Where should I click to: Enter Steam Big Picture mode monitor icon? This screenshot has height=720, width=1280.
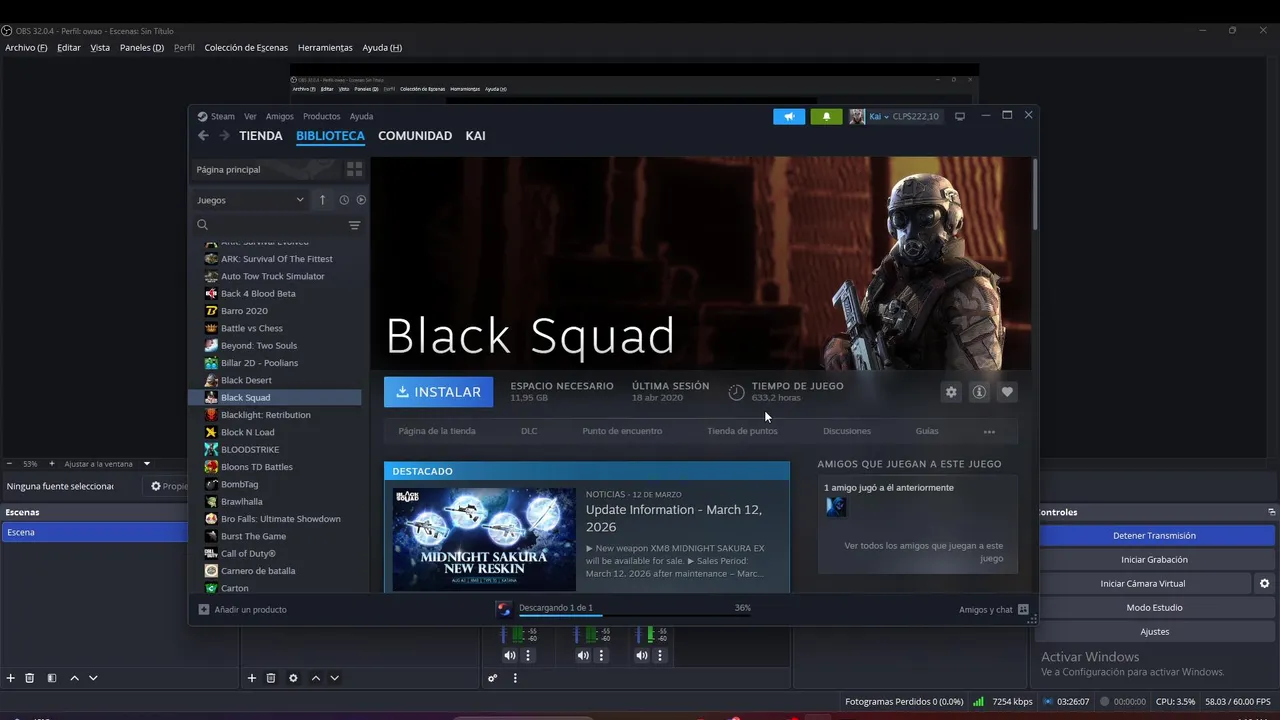coord(960,116)
